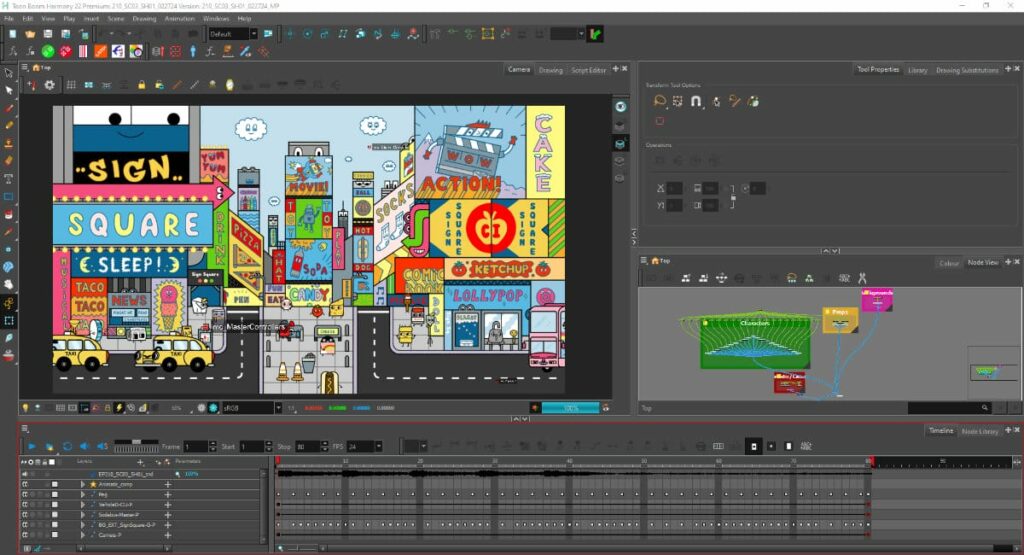Click the render view eye icon beside camera
Screen dimensions: 1024x555
tap(620, 106)
